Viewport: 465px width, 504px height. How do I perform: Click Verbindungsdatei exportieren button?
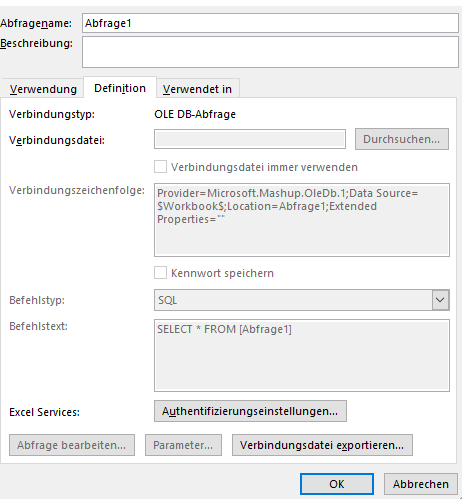click(x=322, y=445)
